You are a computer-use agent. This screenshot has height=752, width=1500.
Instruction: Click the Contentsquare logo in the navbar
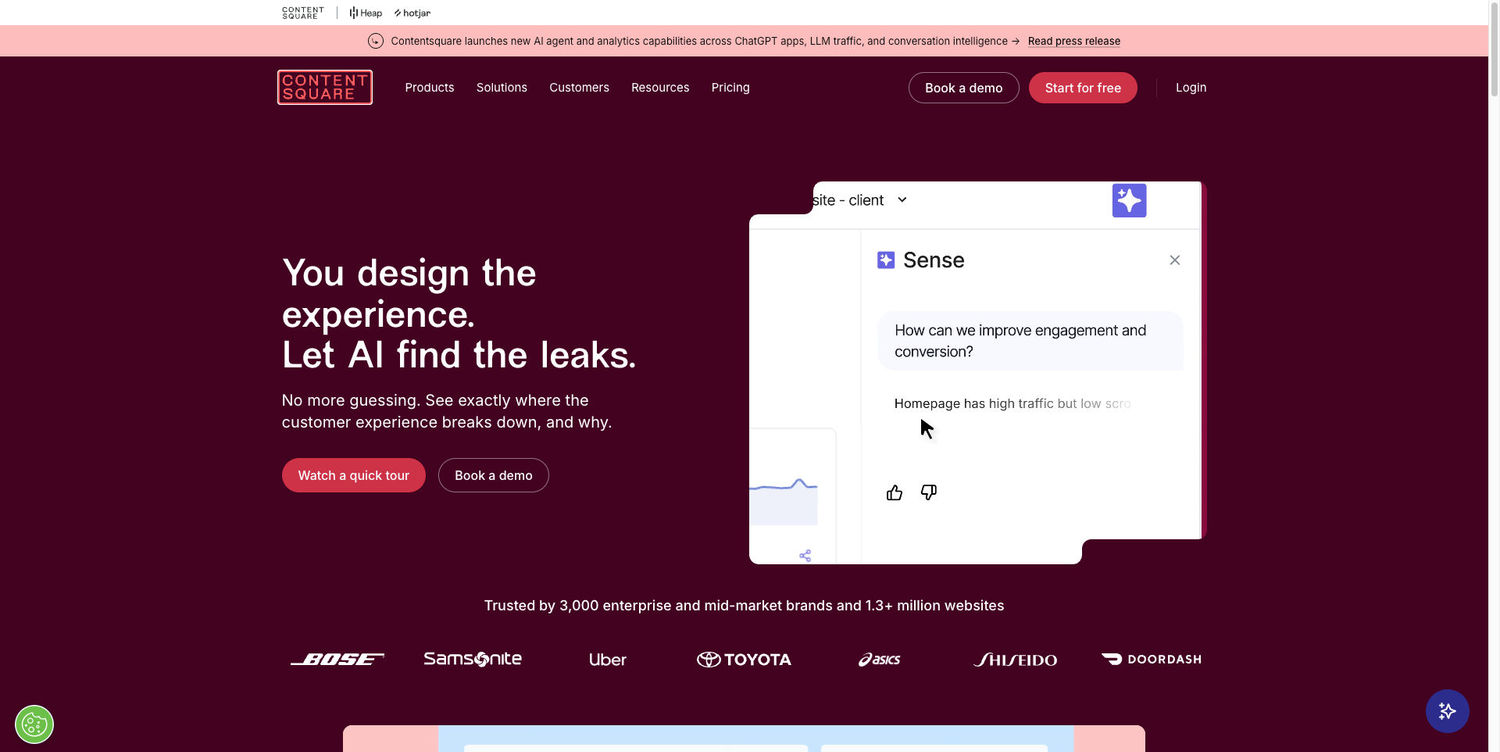click(325, 87)
